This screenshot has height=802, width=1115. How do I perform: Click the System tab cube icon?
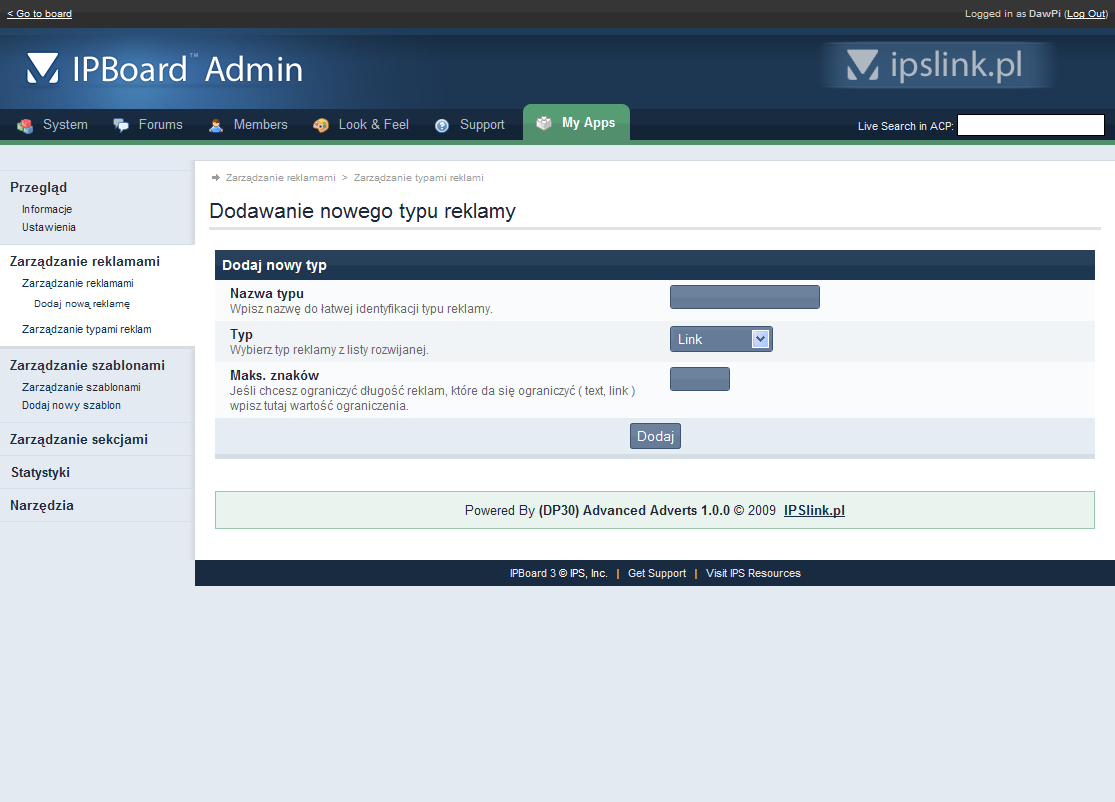tap(25, 126)
